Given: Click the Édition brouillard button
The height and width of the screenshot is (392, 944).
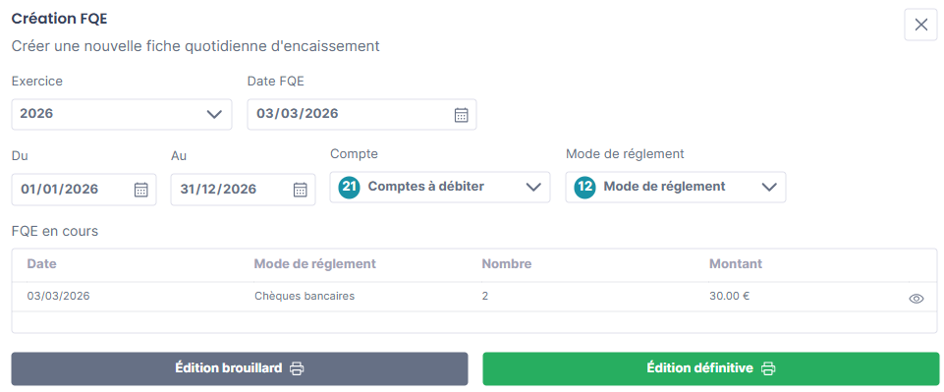Looking at the screenshot, I should pyautogui.click(x=240, y=369).
